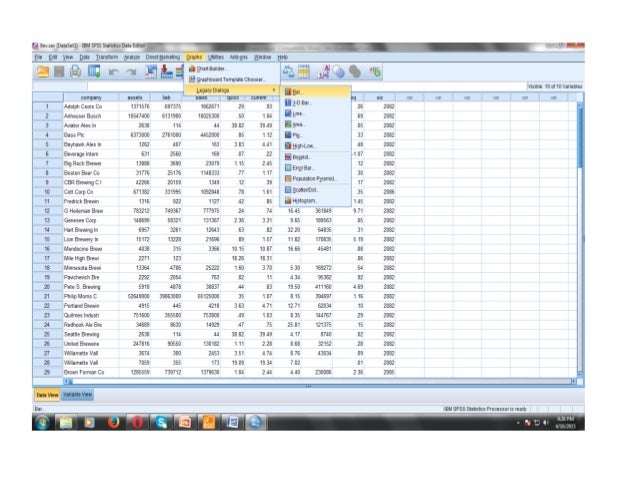Open Skype from the taskbar
Viewport: 638px width, 479px height.
161,423
